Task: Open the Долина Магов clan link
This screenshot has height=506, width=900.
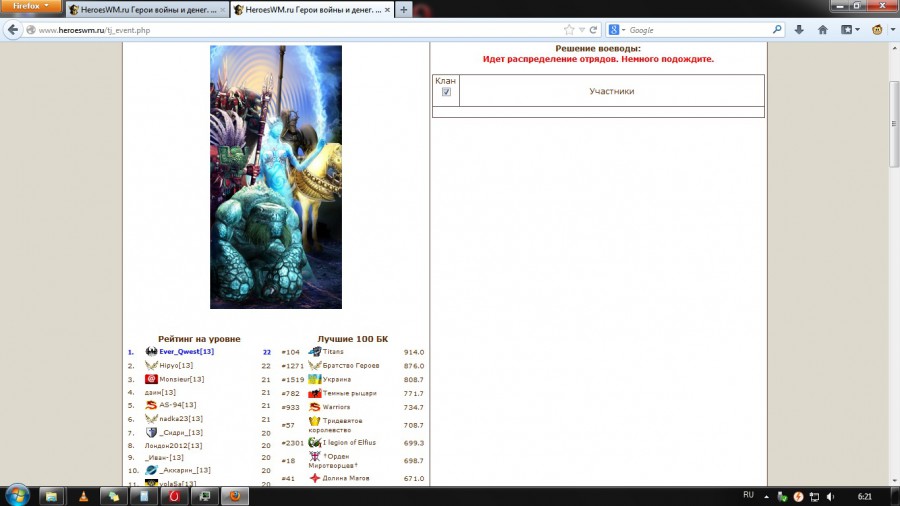Action: point(346,478)
